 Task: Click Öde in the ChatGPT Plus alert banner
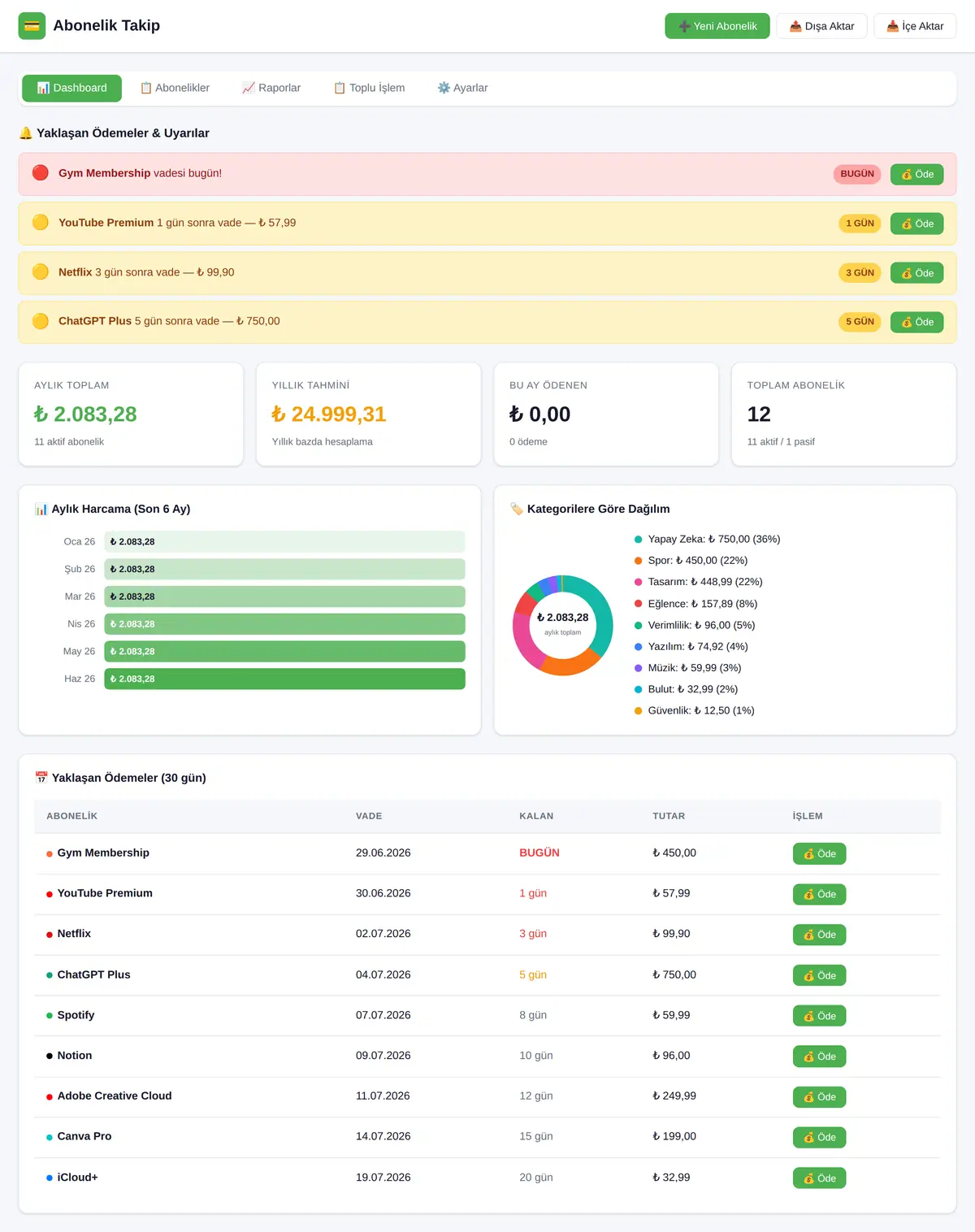click(x=916, y=322)
